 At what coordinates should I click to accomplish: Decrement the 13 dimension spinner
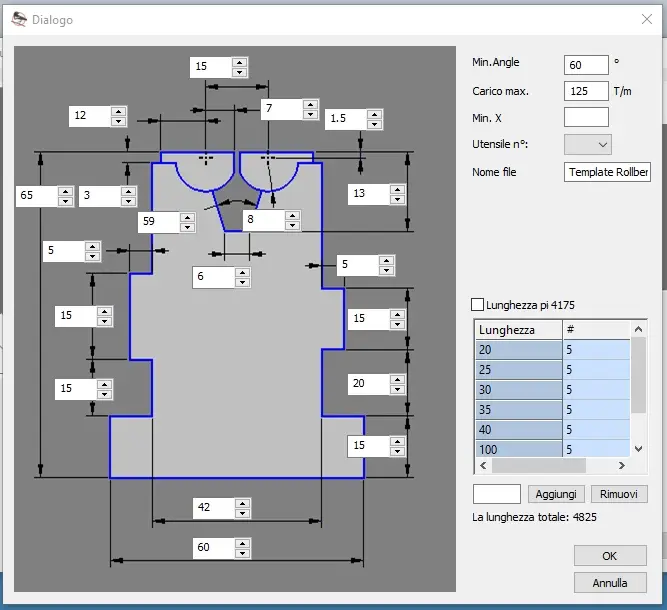(x=397, y=199)
